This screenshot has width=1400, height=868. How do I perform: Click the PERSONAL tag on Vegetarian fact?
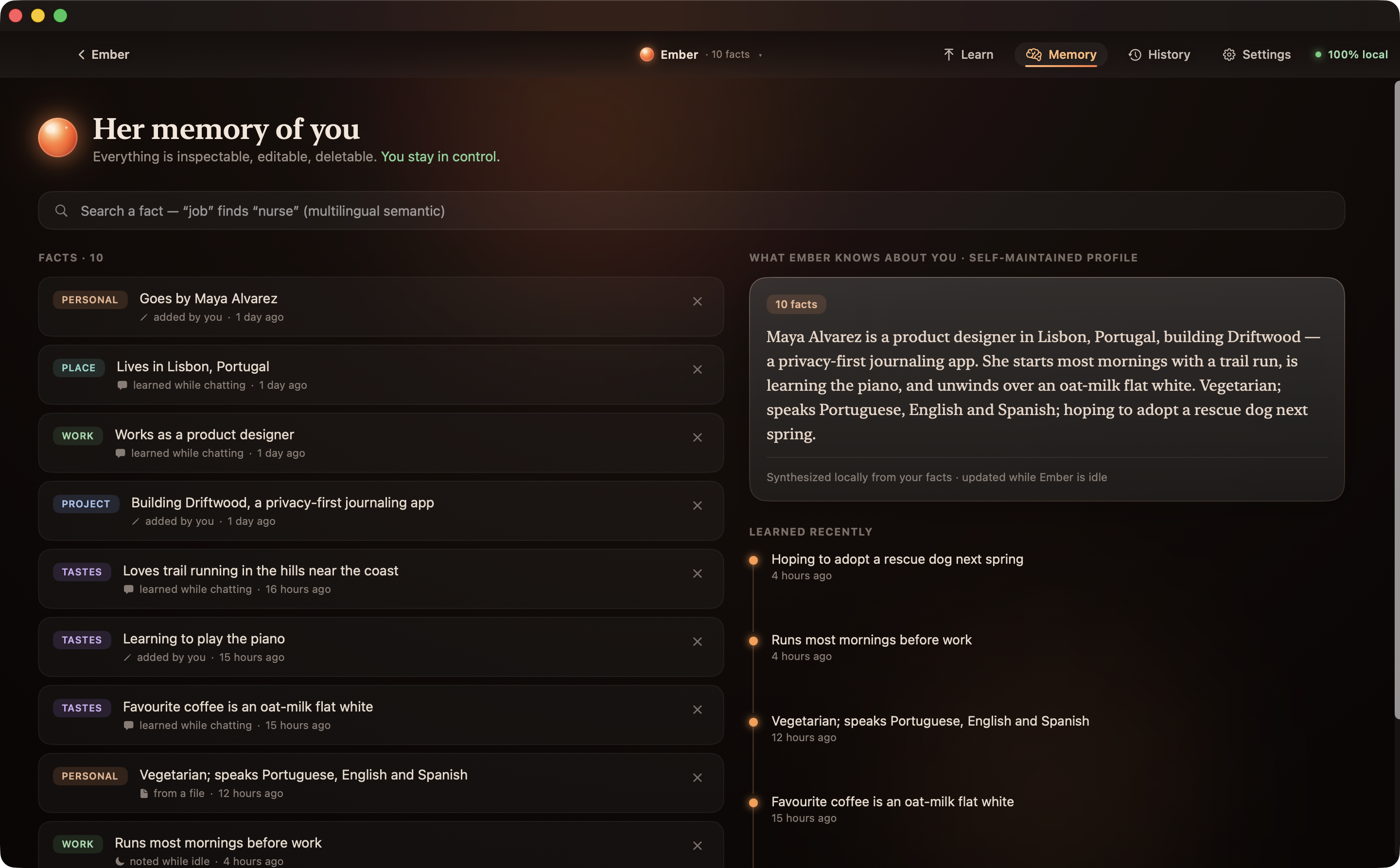[x=90, y=776]
